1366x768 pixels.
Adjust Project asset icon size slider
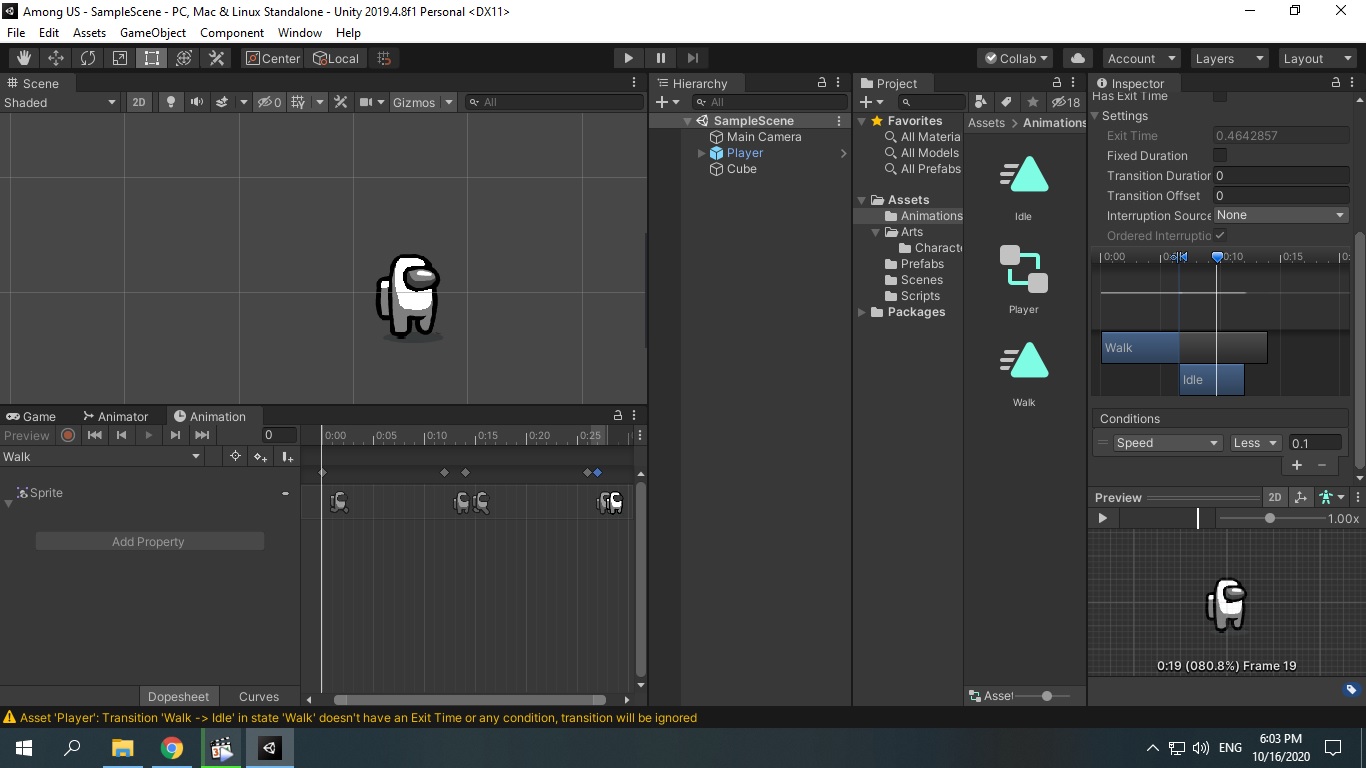click(x=1046, y=695)
